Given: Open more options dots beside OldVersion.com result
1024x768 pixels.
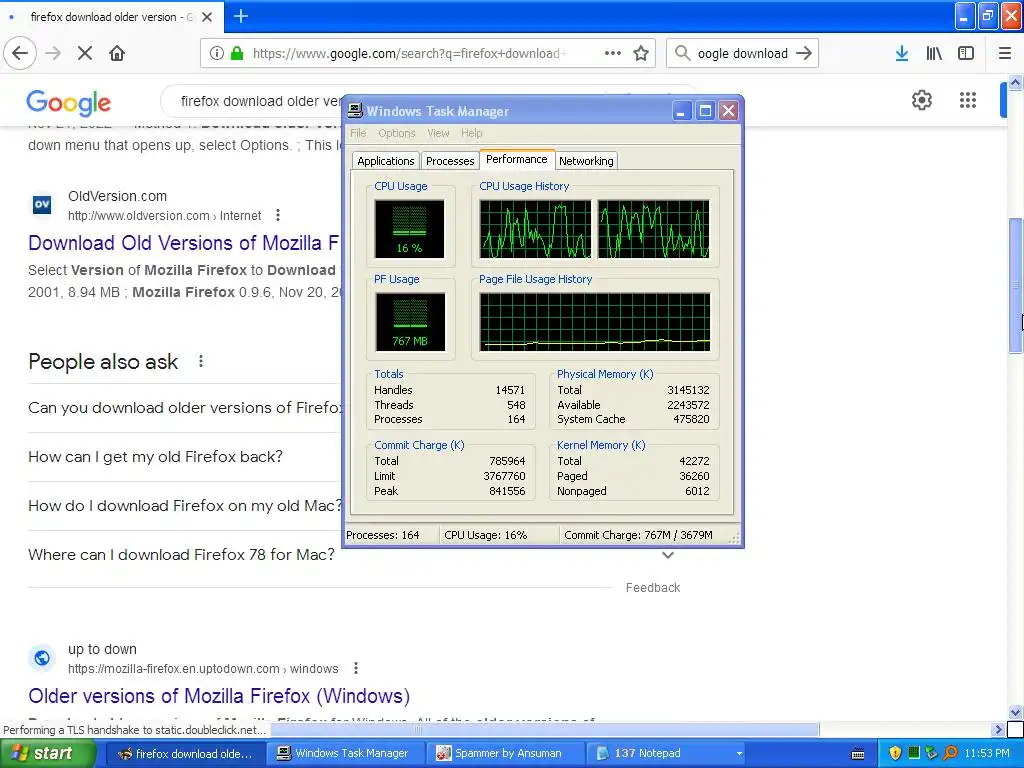Looking at the screenshot, I should pos(278,215).
